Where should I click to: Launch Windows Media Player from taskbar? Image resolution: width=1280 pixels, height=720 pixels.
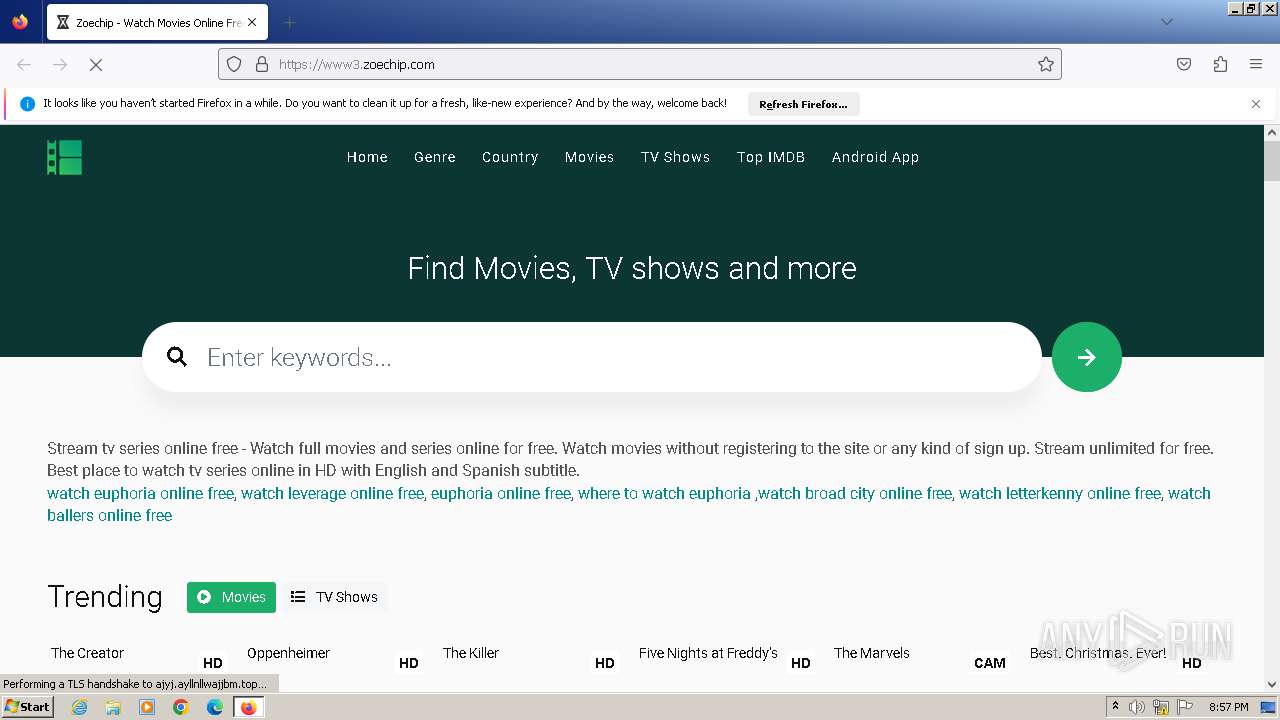coord(147,707)
